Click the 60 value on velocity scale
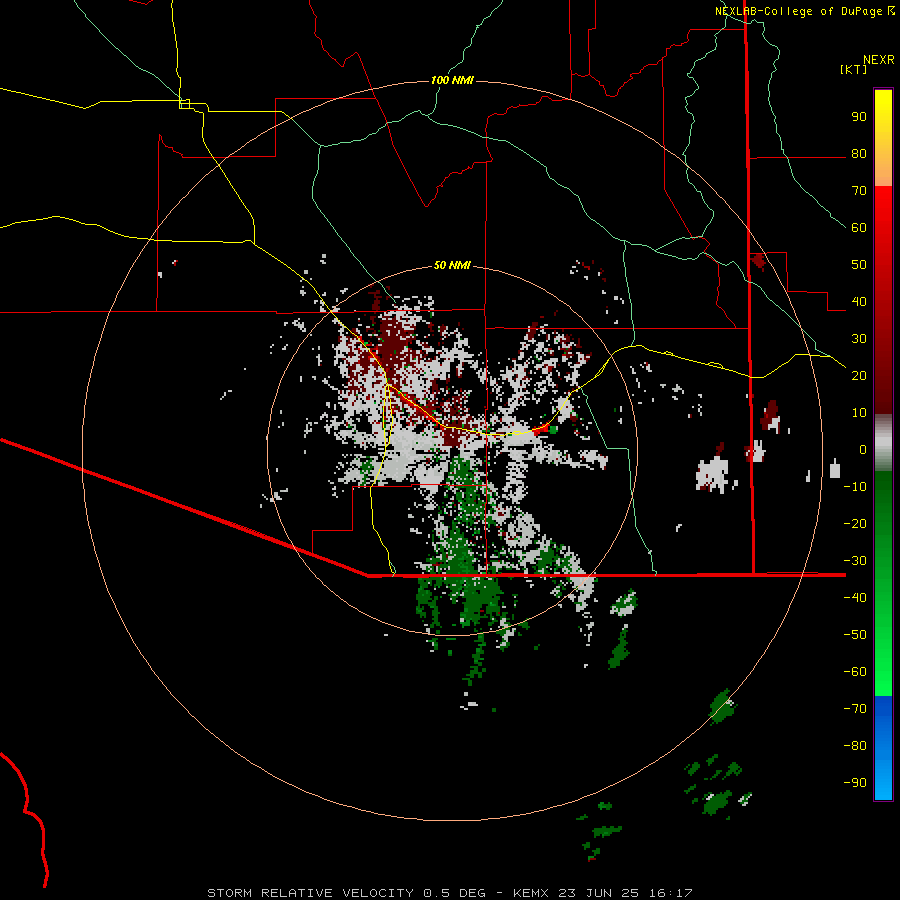The width and height of the screenshot is (900, 900). coord(859,227)
